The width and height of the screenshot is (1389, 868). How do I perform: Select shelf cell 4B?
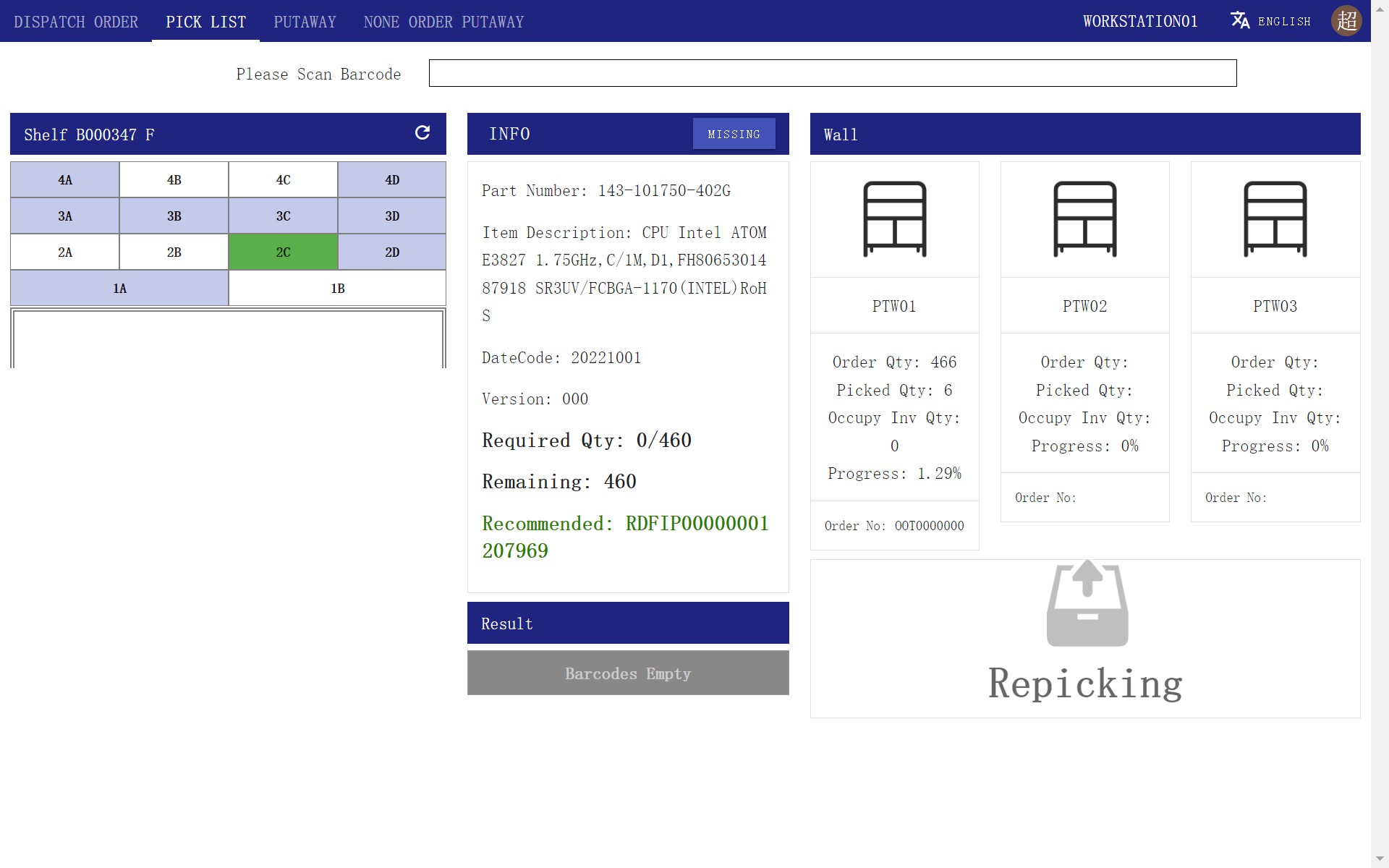tap(174, 179)
